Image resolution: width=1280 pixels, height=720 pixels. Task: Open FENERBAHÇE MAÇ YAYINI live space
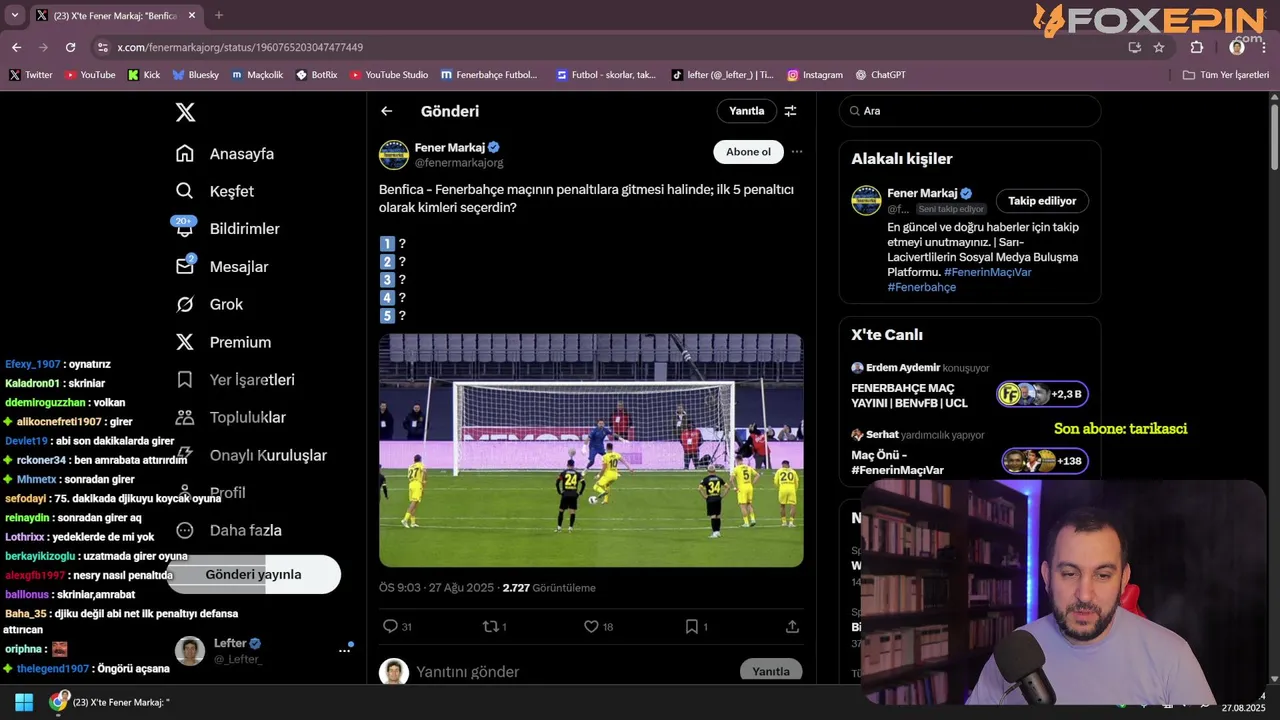coord(970,386)
